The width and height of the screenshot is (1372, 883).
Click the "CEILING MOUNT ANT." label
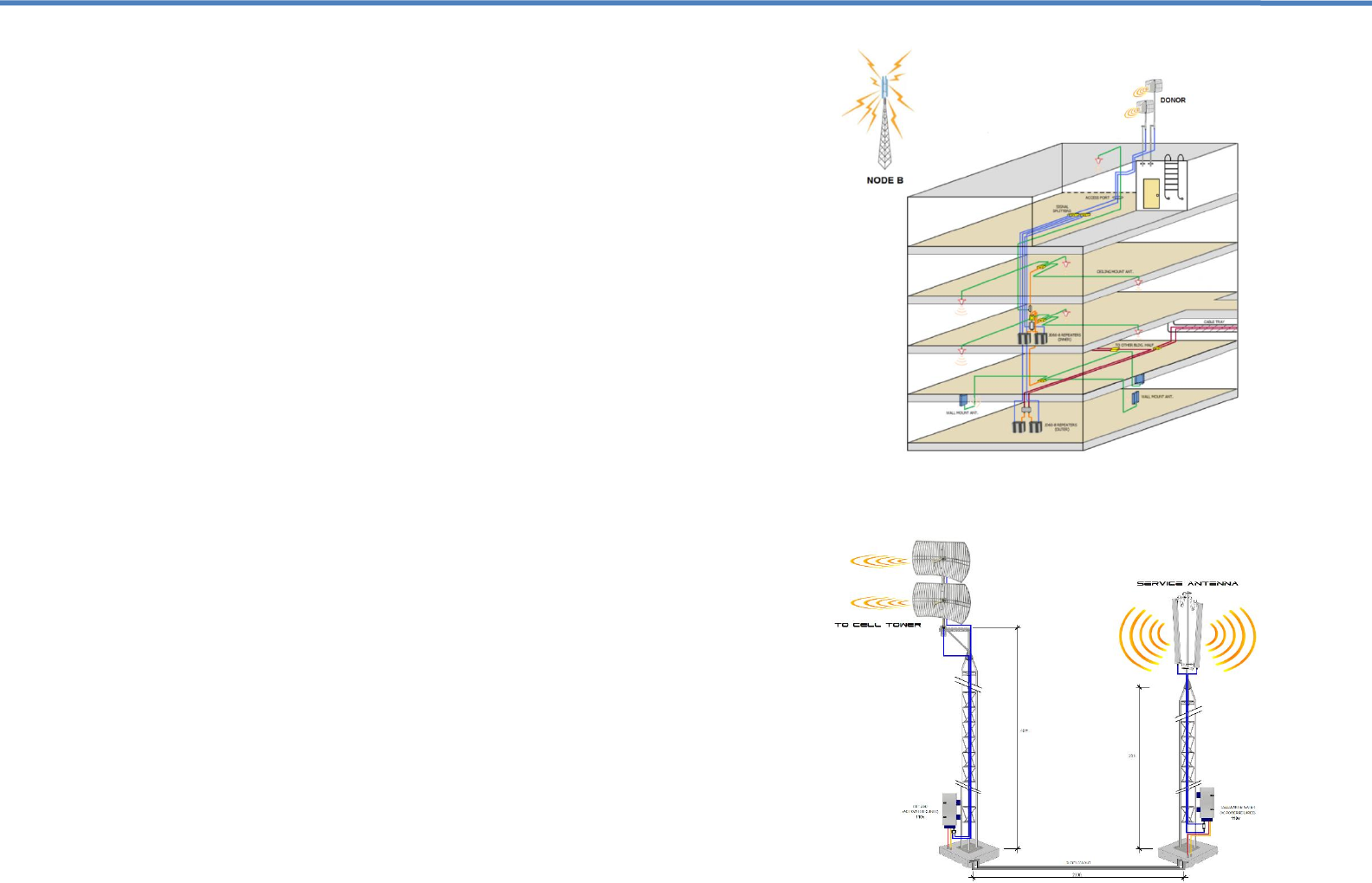(x=1115, y=271)
